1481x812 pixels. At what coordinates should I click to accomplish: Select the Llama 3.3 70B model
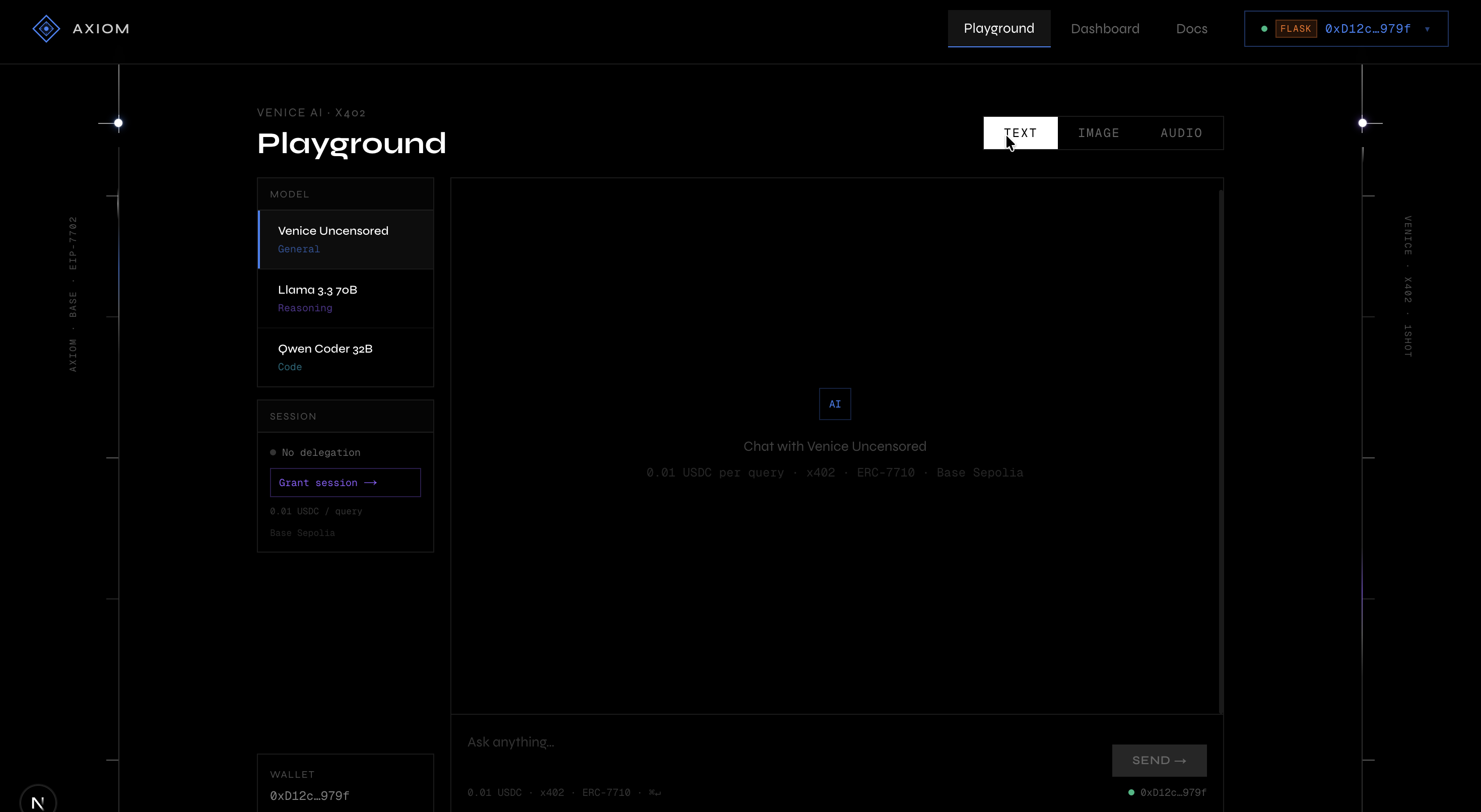point(346,299)
